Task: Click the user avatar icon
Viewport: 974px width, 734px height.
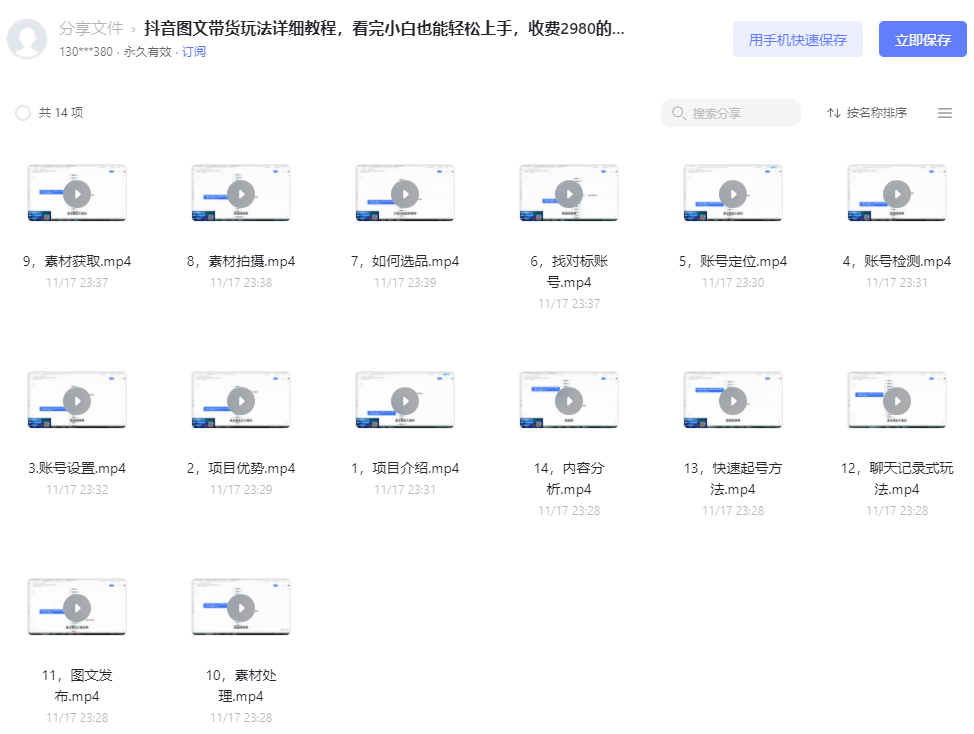Action: pos(27,39)
